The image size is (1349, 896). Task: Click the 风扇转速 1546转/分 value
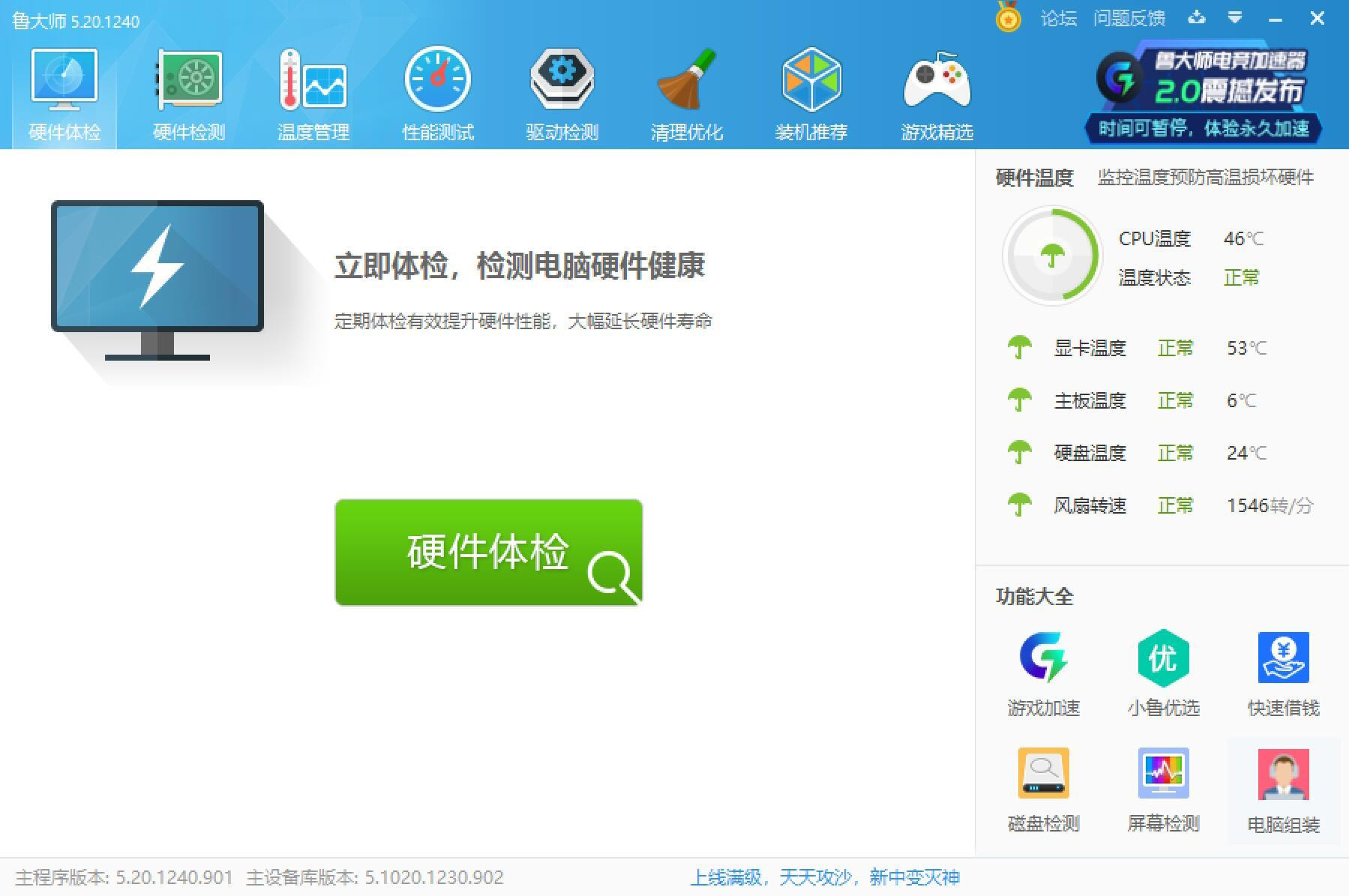(1270, 505)
